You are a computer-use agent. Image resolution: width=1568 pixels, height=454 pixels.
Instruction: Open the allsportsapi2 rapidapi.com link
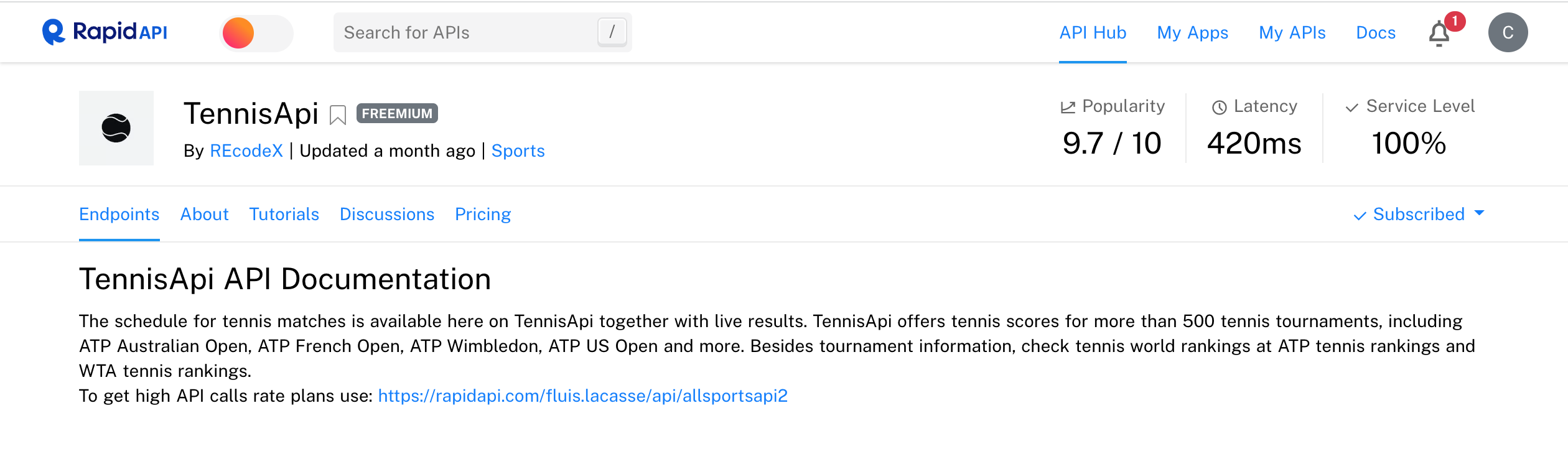pos(582,396)
